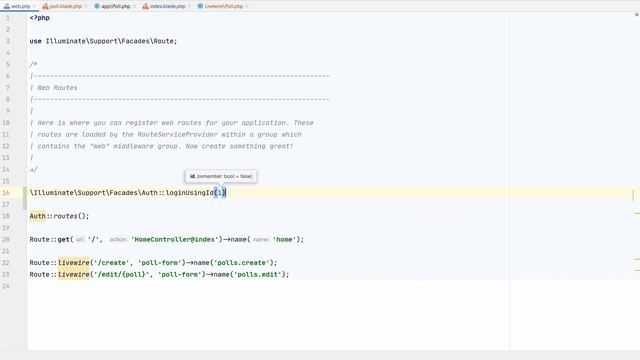Click the warning stripe marker beside line 18
Screen dimensions: 640x360
point(637,213)
